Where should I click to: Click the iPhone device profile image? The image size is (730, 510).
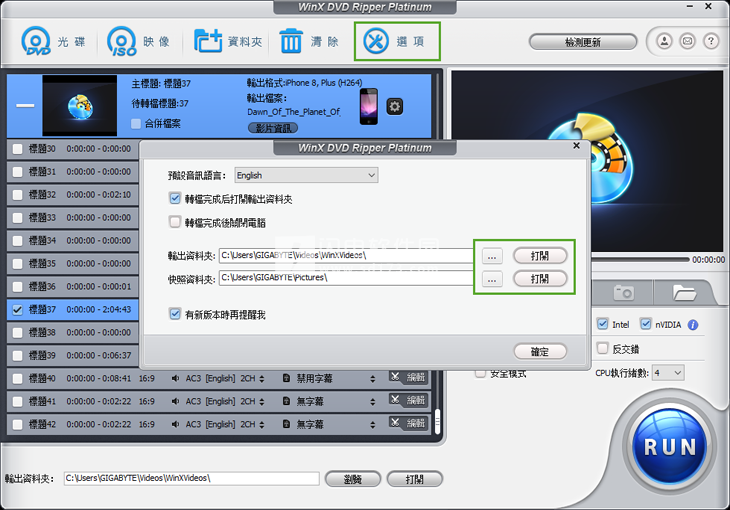(x=369, y=106)
